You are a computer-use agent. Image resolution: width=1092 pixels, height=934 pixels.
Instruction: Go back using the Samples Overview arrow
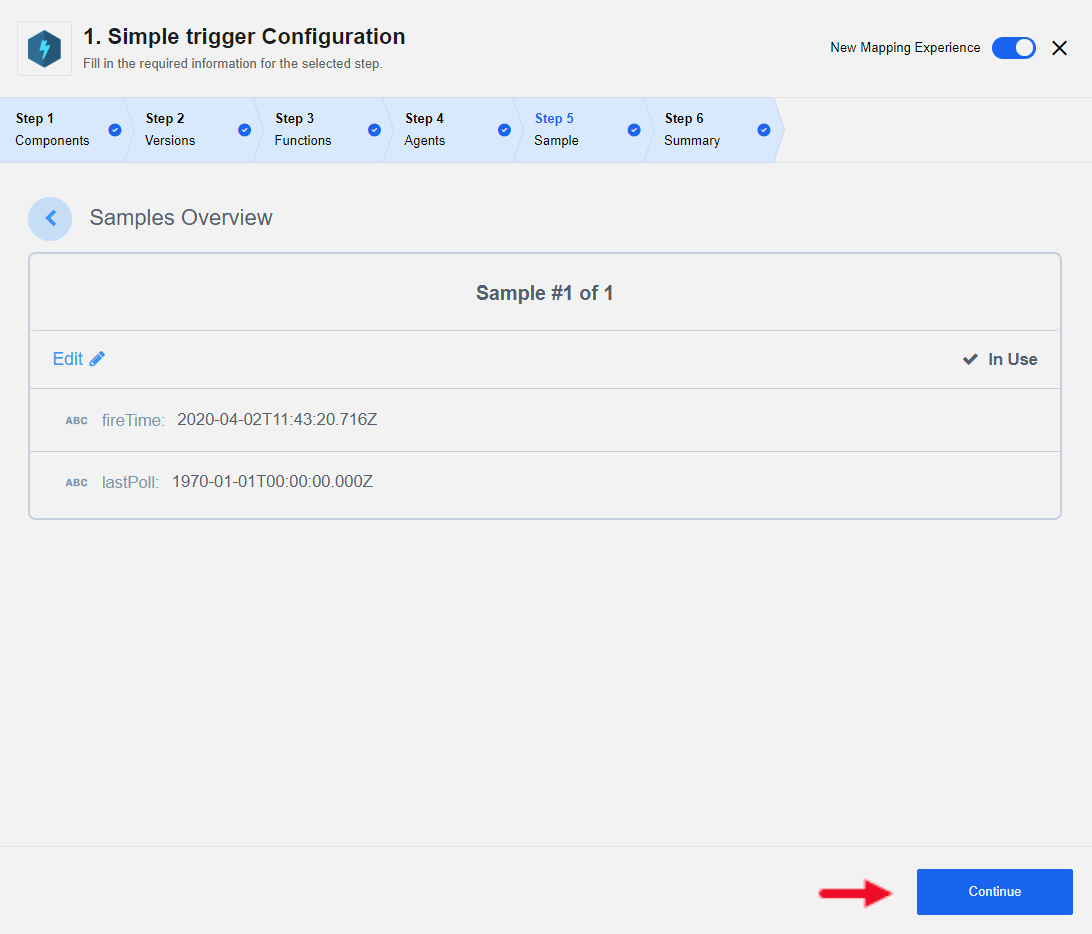(x=50, y=219)
